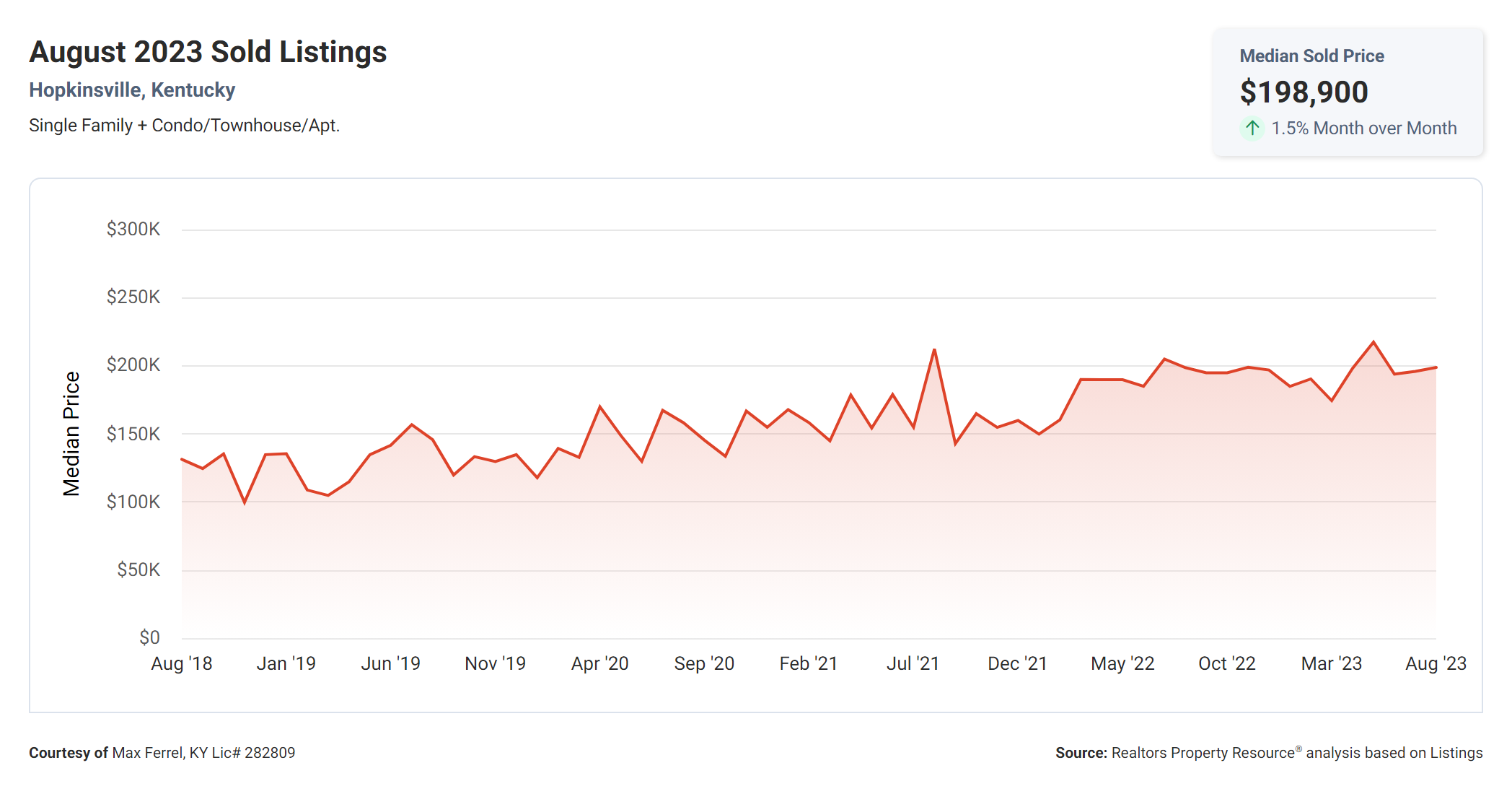This screenshot has width=1512, height=794.
Task: Click the 1.5% Month over Month text
Action: [1363, 128]
